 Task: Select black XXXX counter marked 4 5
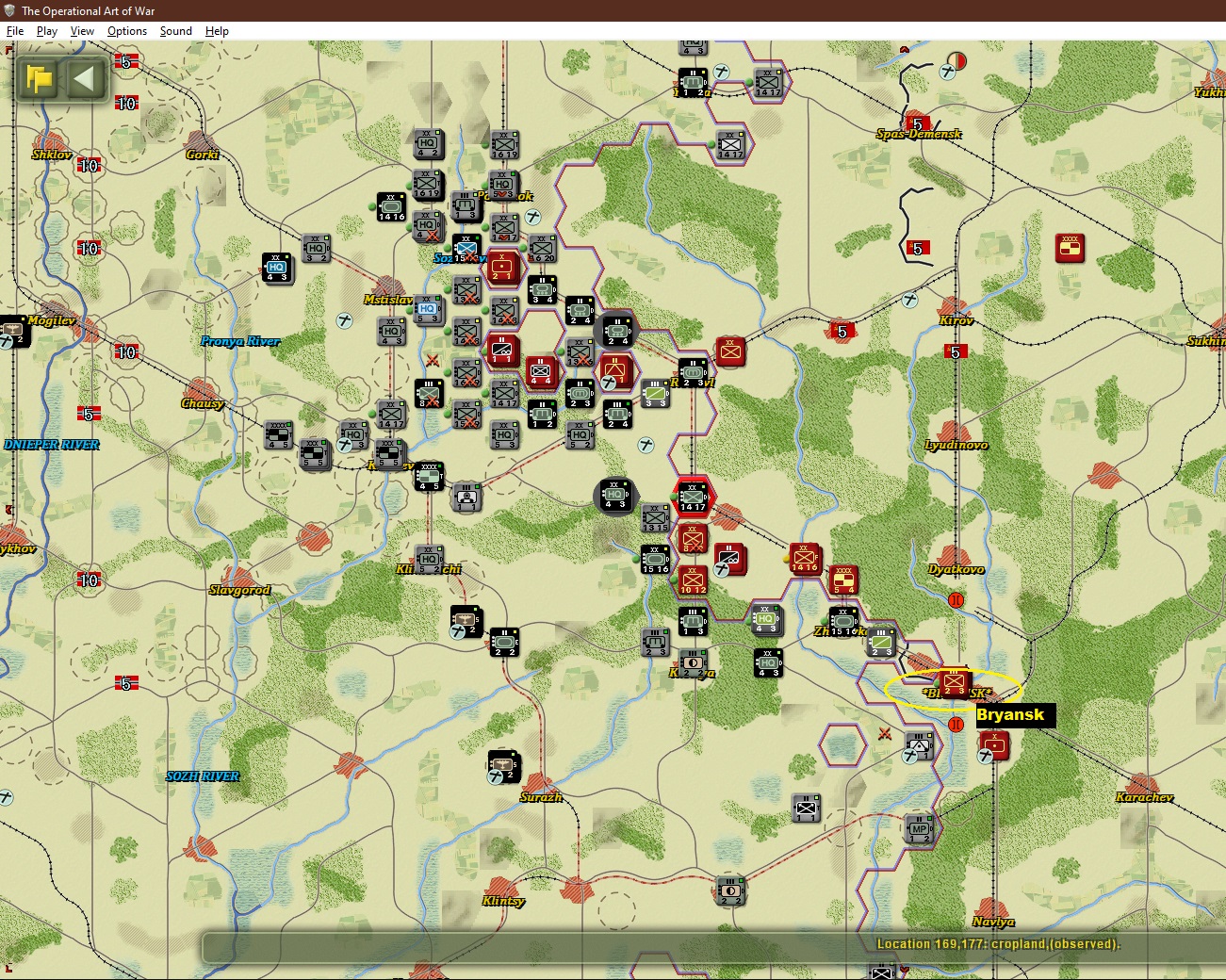pyautogui.click(x=429, y=476)
